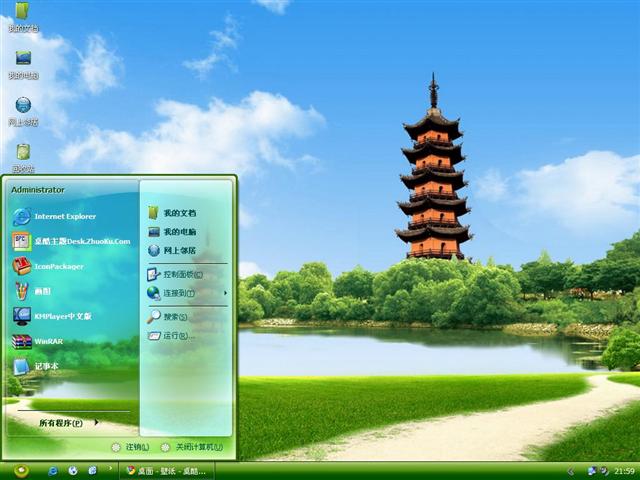
Task: Click the volume tray icon
Action: point(604,471)
